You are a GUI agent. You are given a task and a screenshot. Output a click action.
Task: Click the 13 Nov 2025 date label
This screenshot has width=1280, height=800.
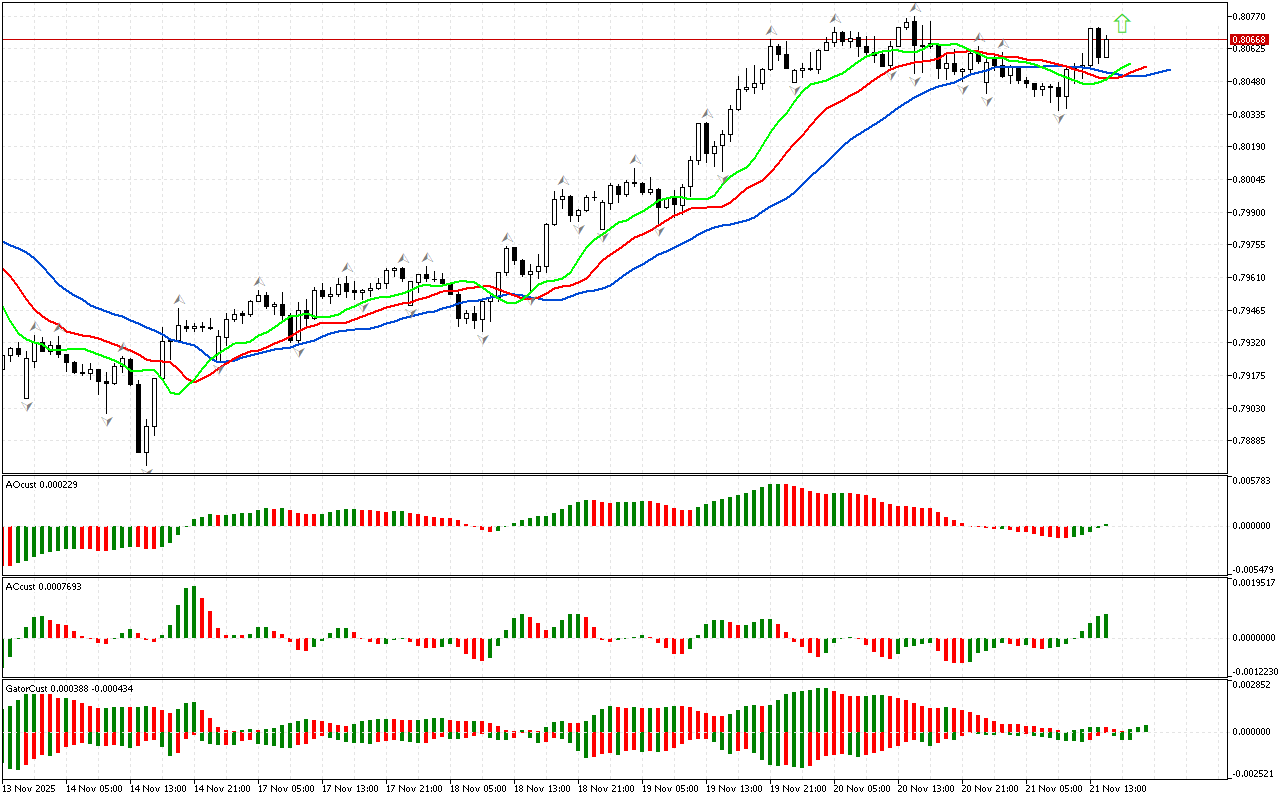click(30, 788)
